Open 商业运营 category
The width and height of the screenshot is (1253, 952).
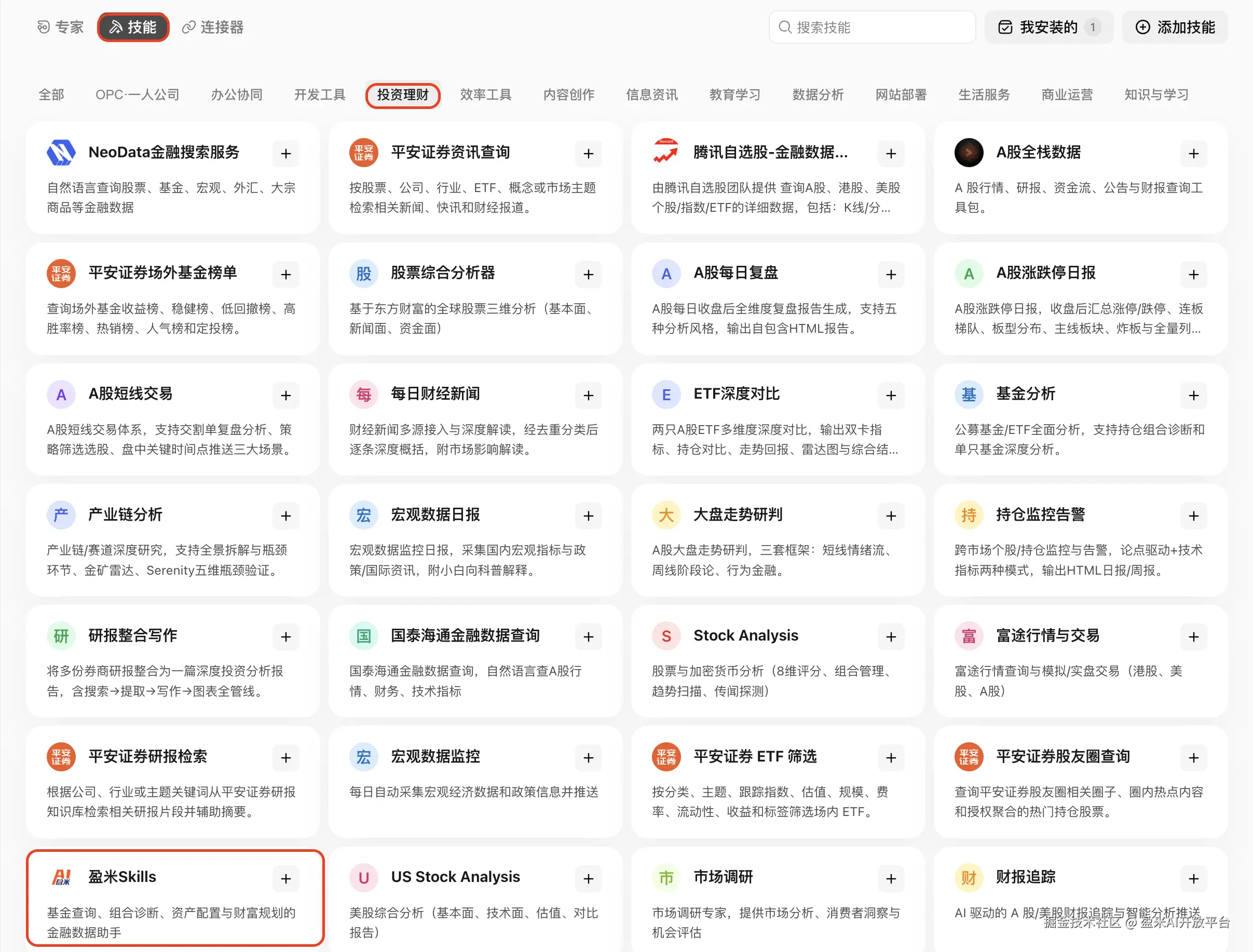(1067, 94)
